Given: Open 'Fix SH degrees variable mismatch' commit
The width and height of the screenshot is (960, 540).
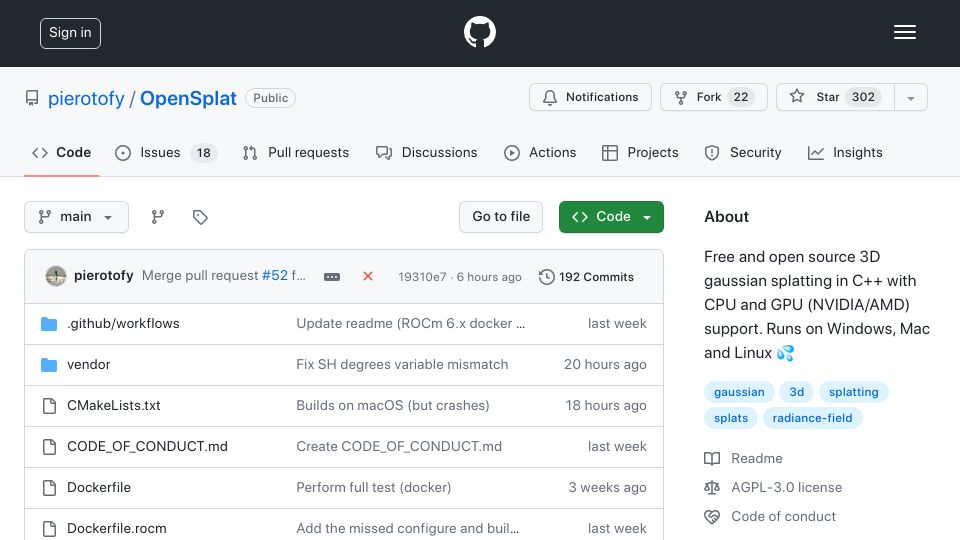Looking at the screenshot, I should pyautogui.click(x=402, y=364).
